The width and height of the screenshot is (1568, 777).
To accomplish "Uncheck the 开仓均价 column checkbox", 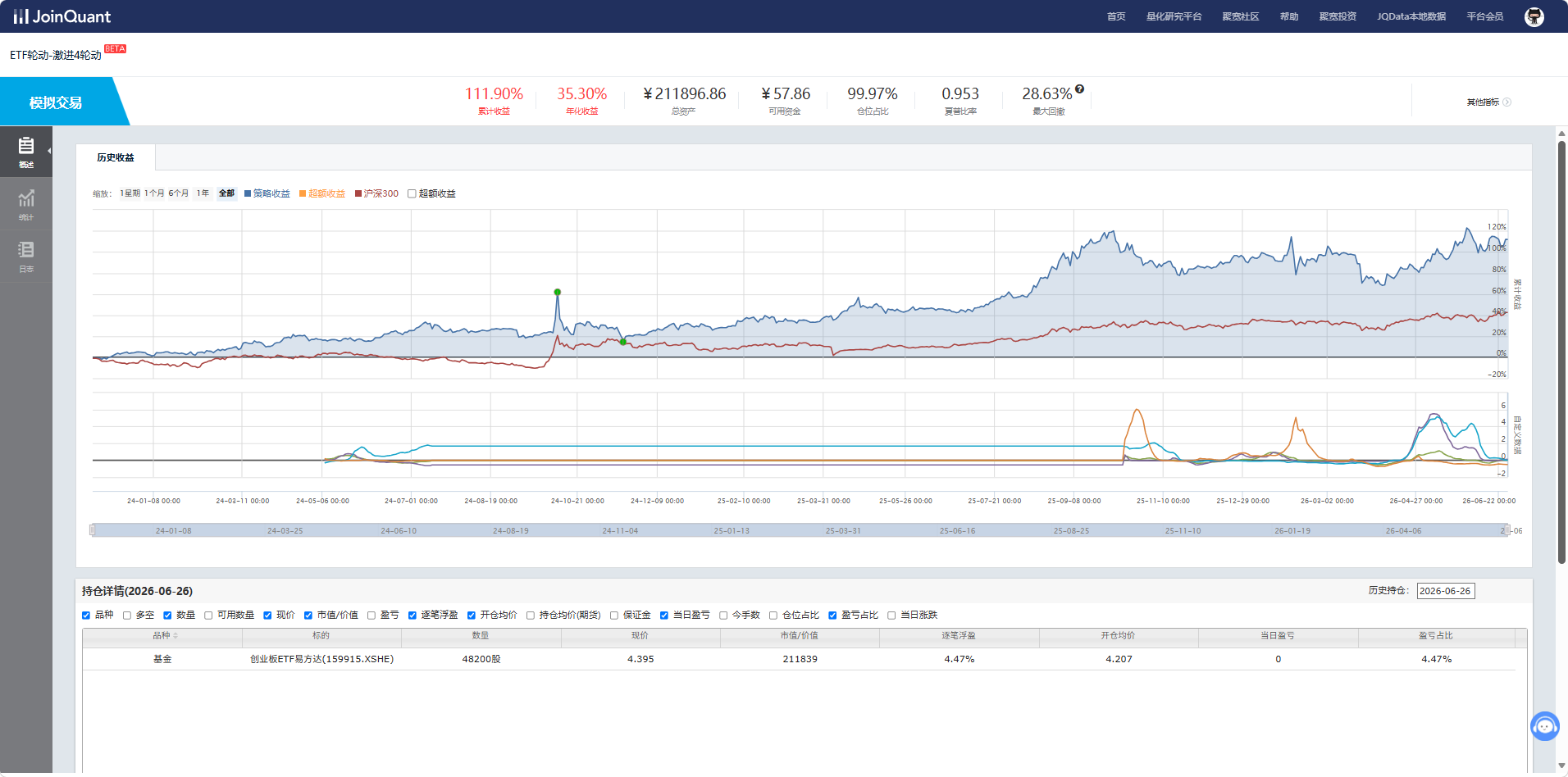I will (x=472, y=616).
